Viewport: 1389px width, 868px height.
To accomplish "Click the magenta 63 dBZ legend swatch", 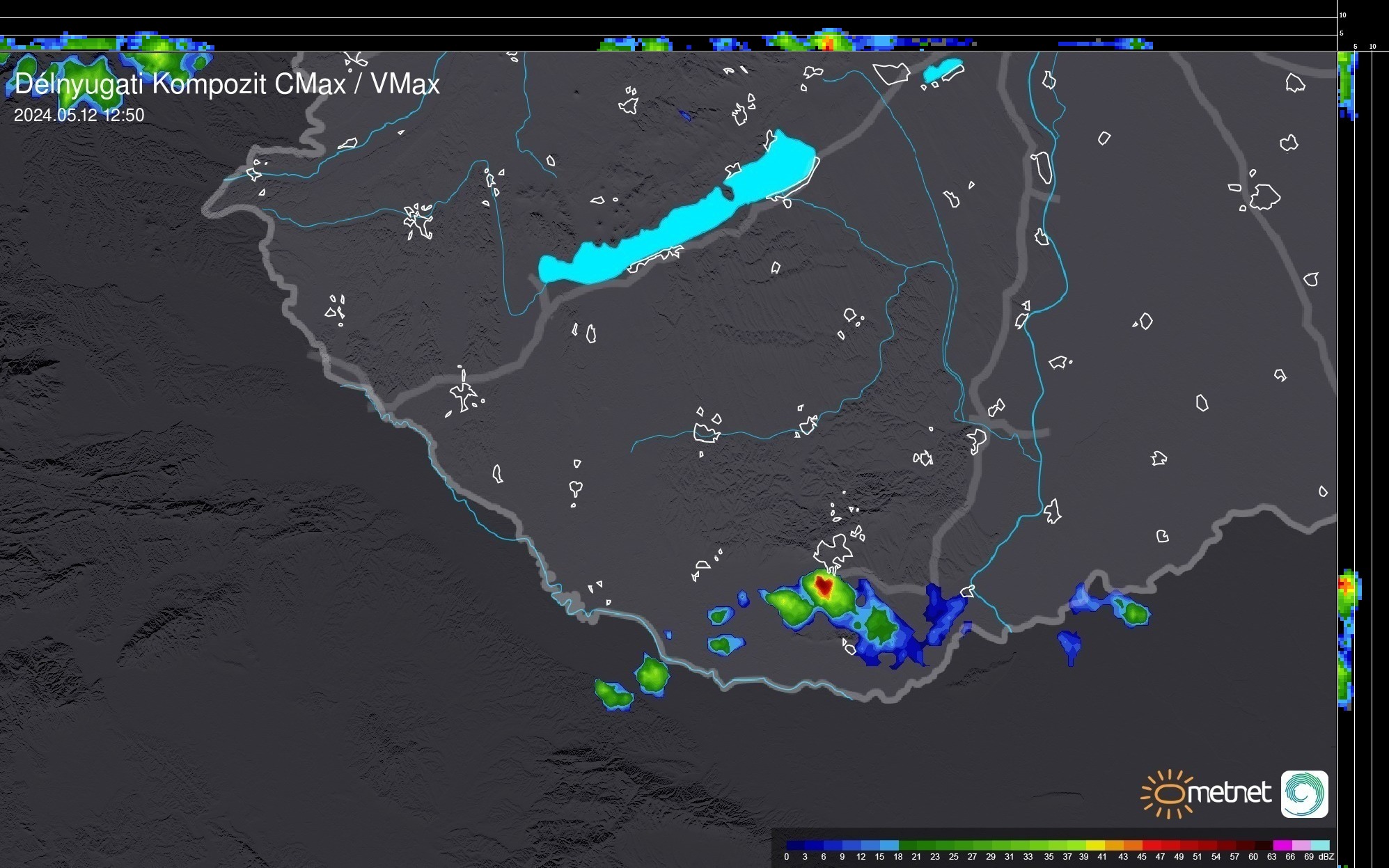I will point(1282,846).
